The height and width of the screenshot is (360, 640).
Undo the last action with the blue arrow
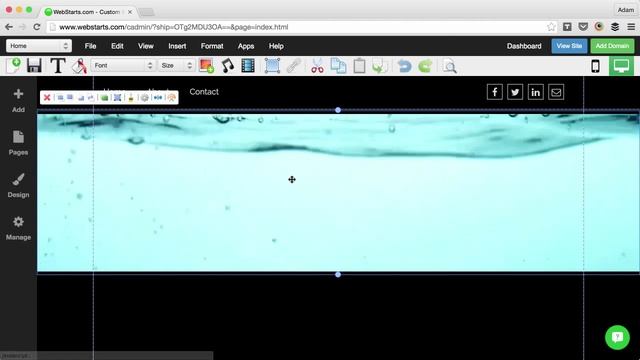[404, 66]
